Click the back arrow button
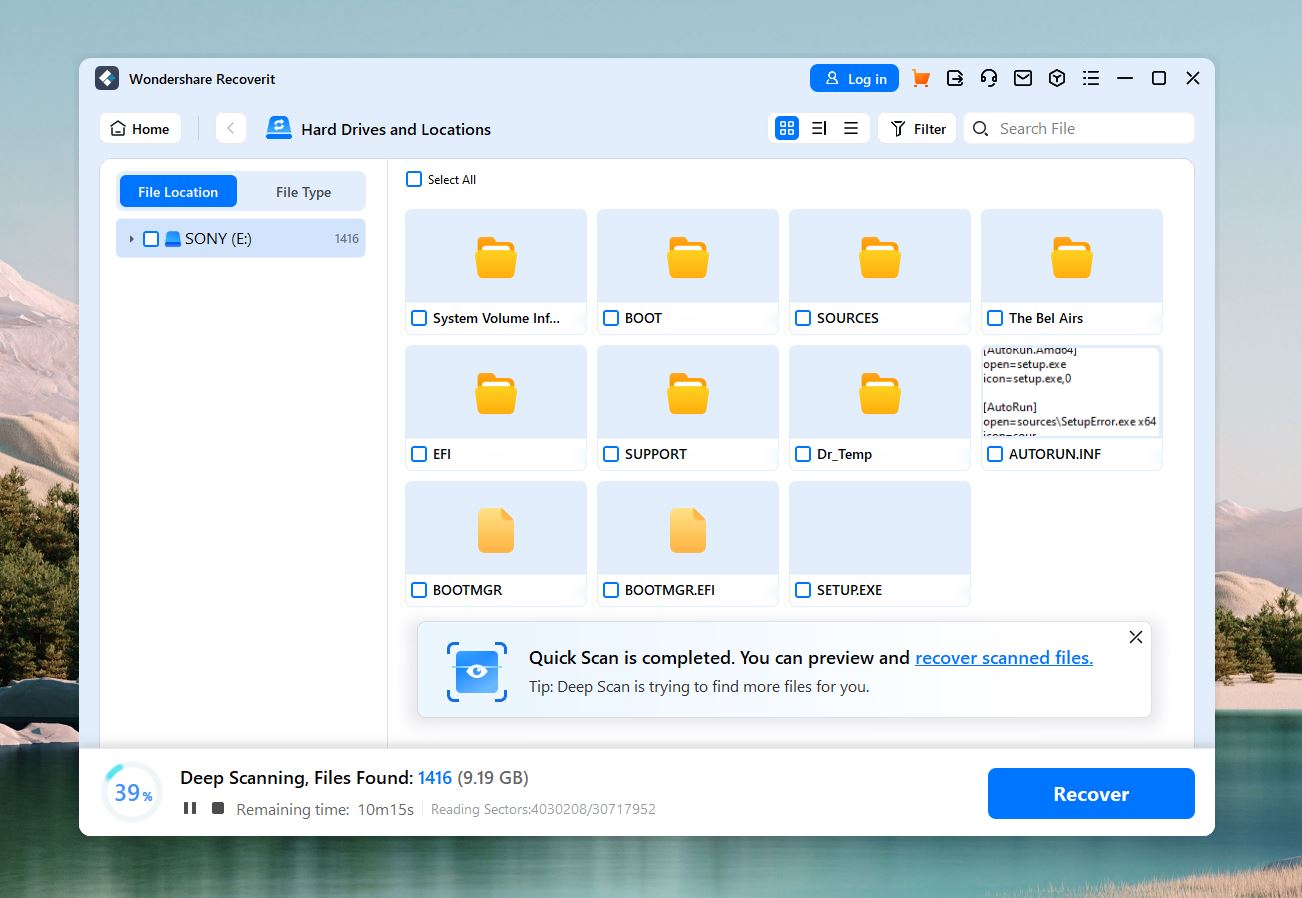This screenshot has height=898, width=1302. point(231,128)
